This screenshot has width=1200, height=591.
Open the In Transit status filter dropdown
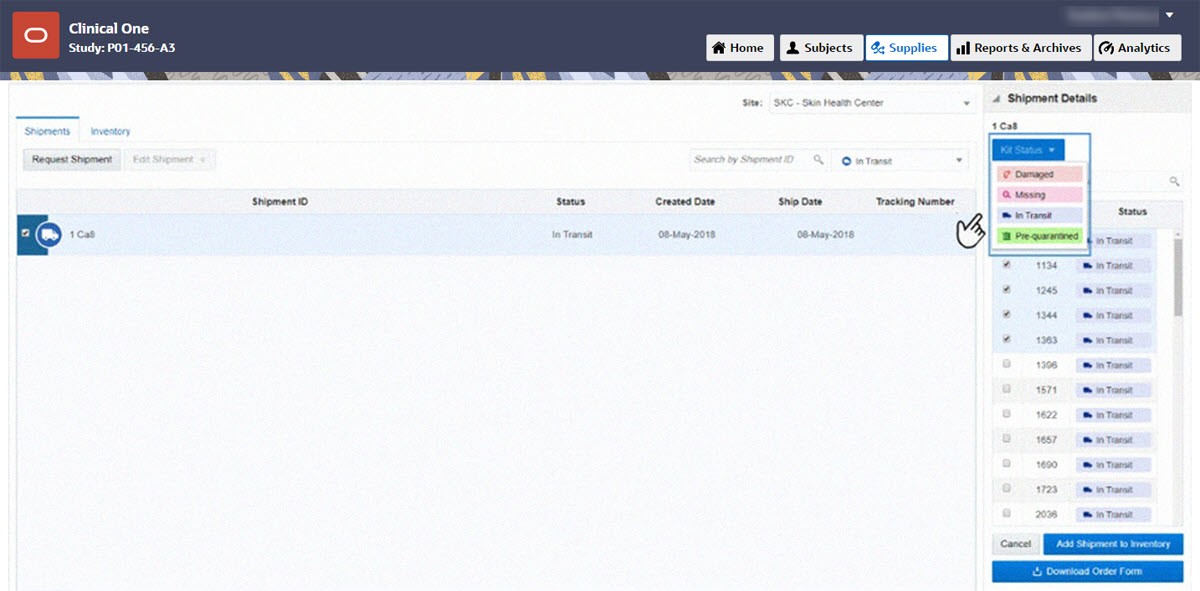[900, 161]
